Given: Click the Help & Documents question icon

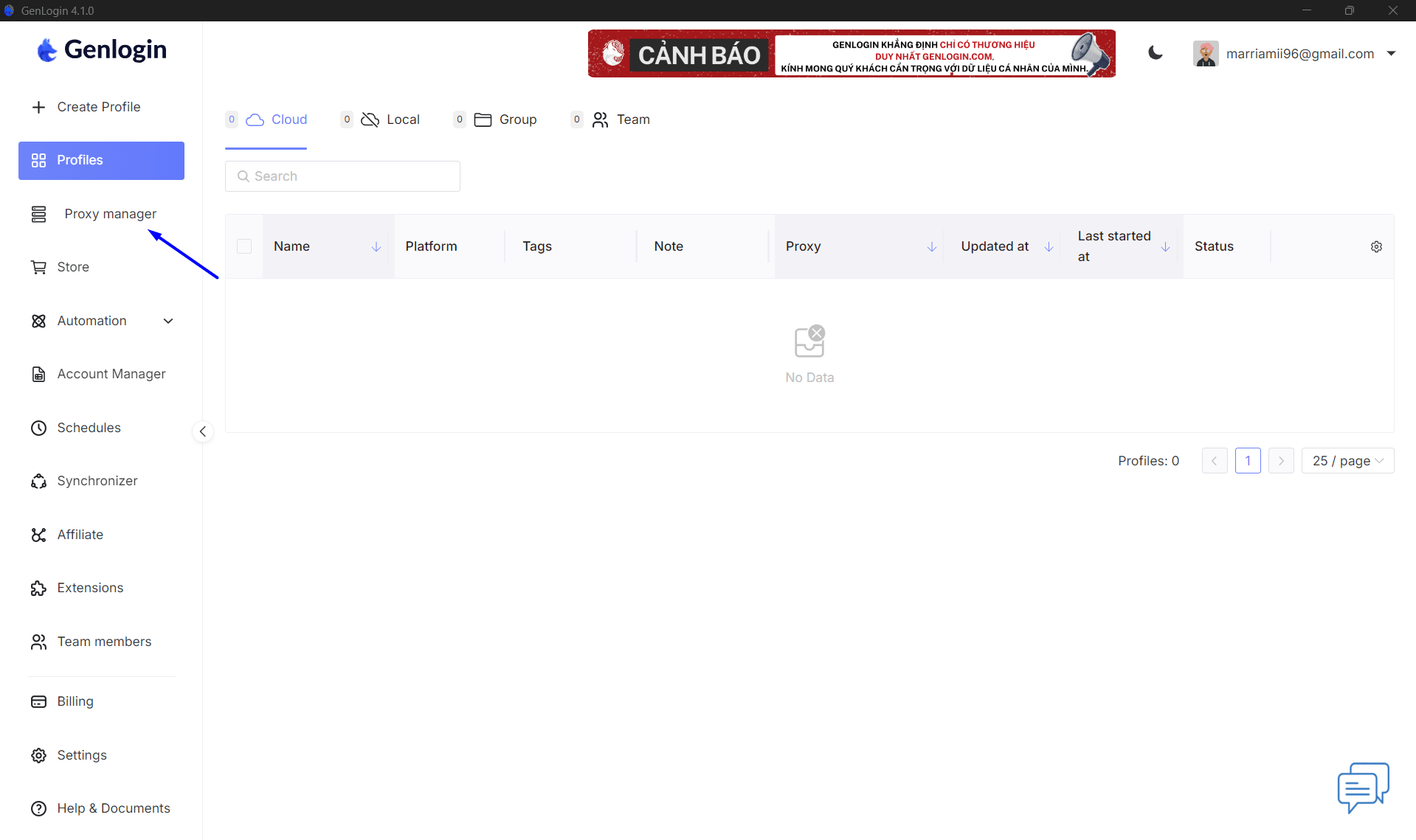Looking at the screenshot, I should coord(39,808).
